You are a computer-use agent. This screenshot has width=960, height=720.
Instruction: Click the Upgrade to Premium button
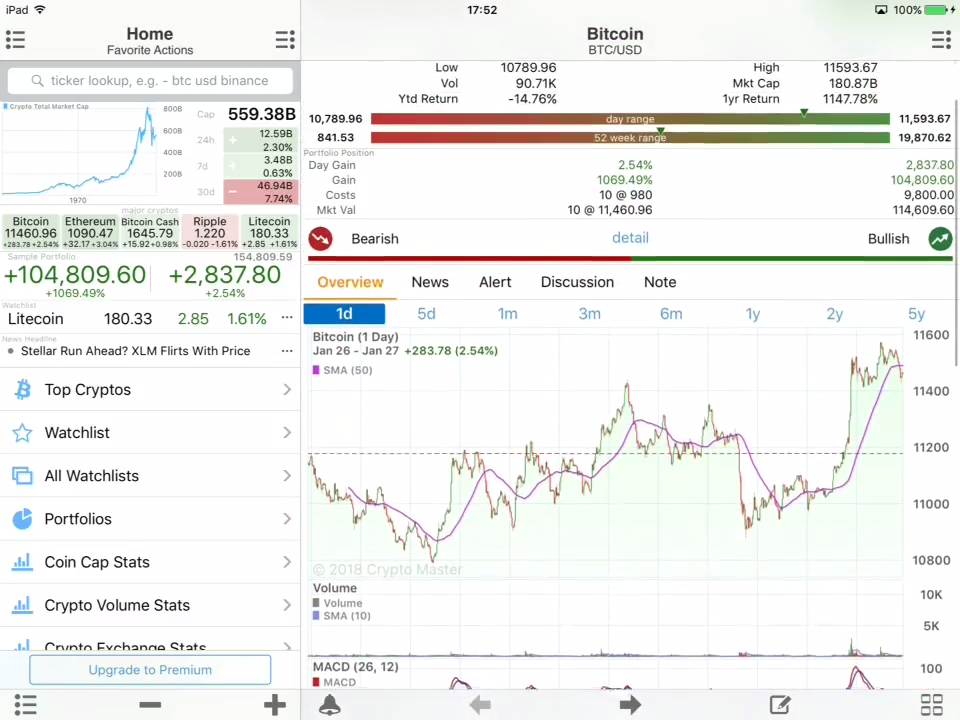point(150,670)
